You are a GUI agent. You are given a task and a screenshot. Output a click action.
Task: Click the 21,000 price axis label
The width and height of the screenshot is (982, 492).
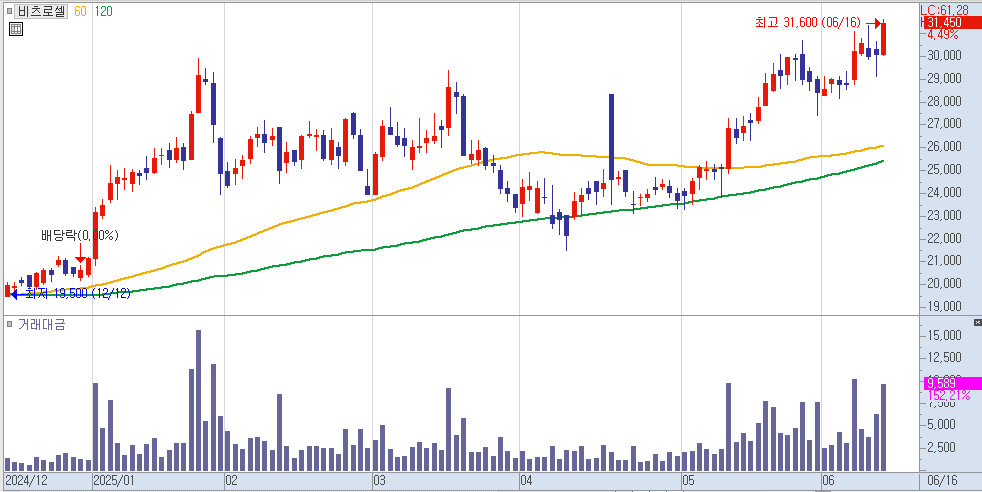pos(945,260)
